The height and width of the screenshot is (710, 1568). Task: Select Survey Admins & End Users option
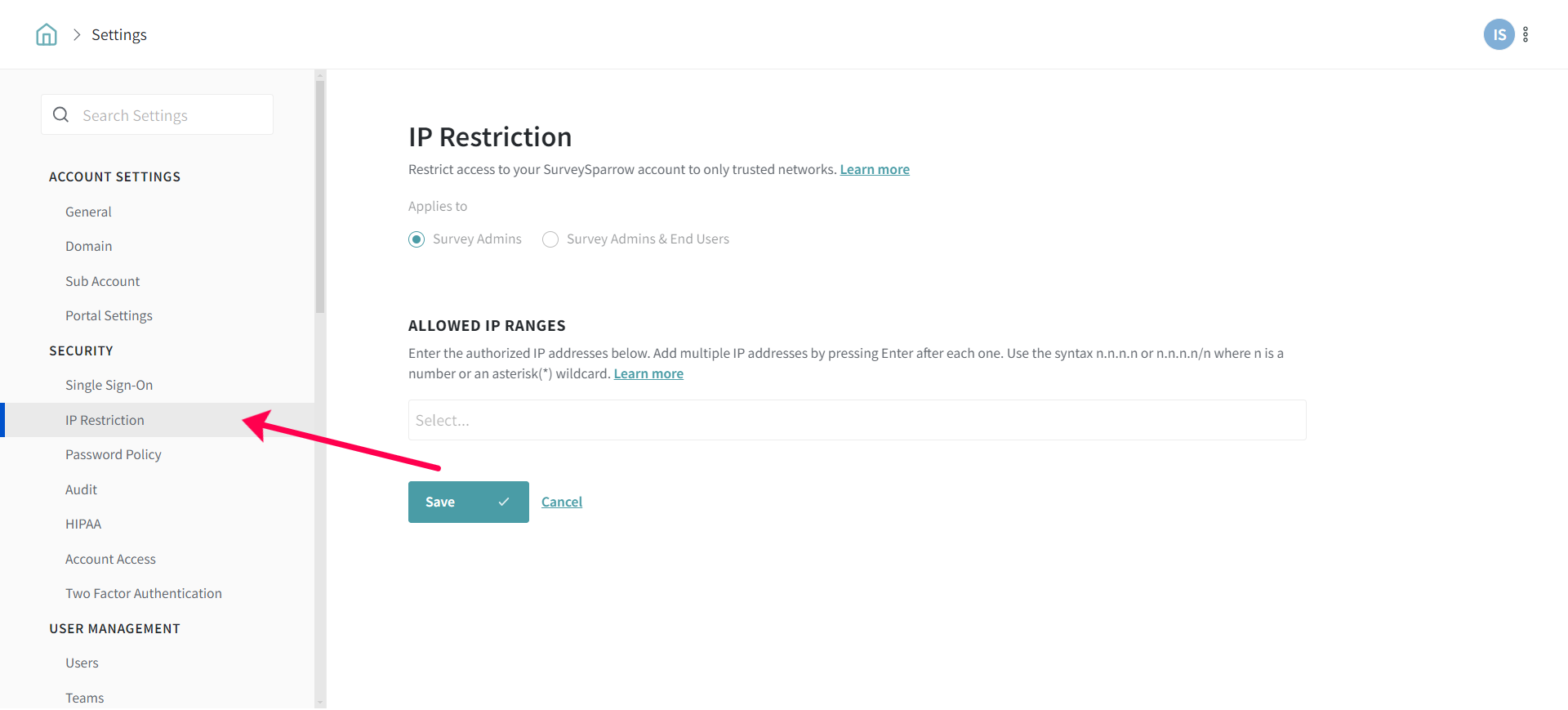550,239
